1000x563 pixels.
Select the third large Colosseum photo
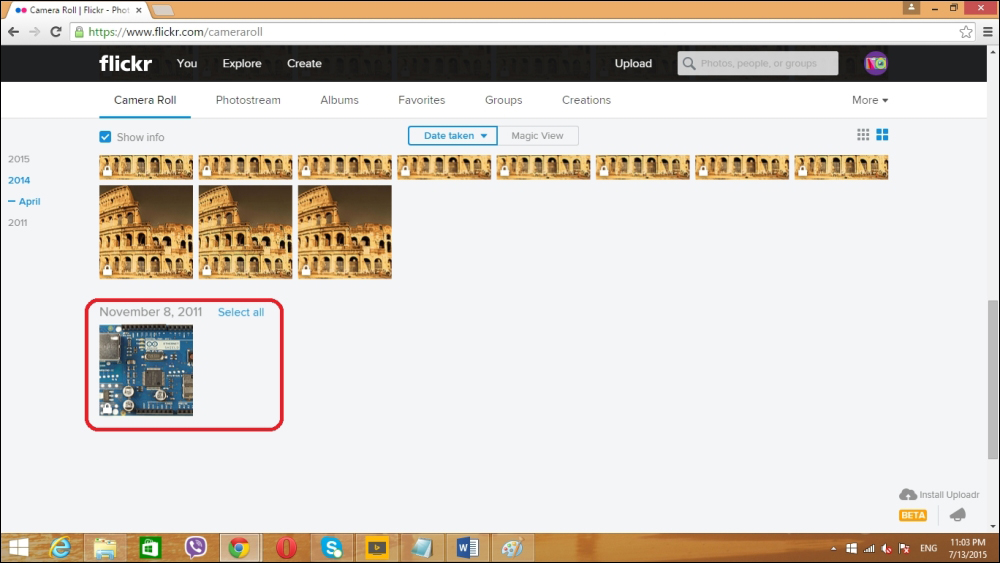345,232
